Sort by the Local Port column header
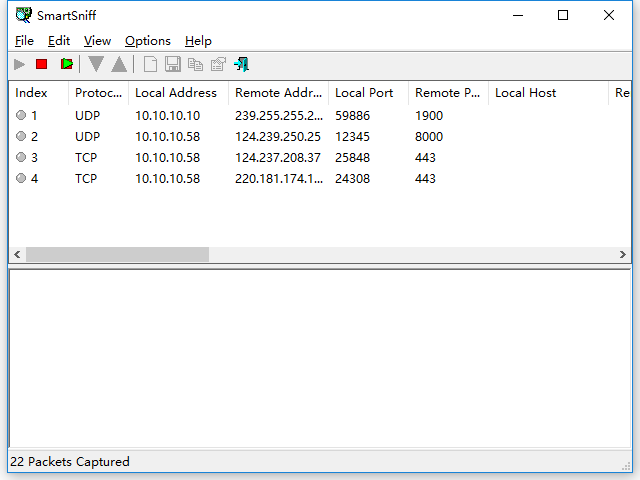The image size is (640, 480). [x=369, y=93]
